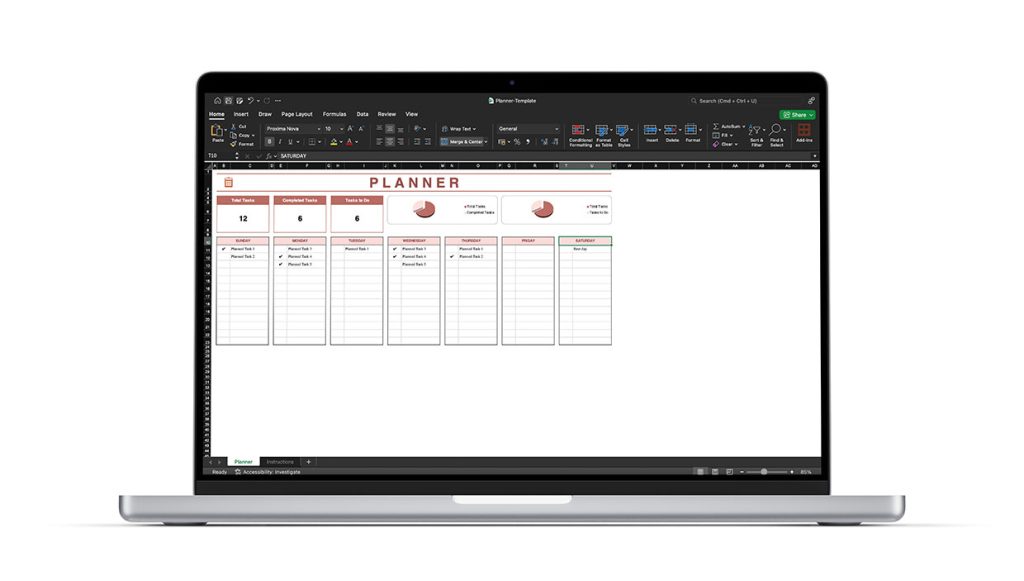The width and height of the screenshot is (1024, 581).
Task: Open the Add-ins icon
Action: tap(804, 131)
